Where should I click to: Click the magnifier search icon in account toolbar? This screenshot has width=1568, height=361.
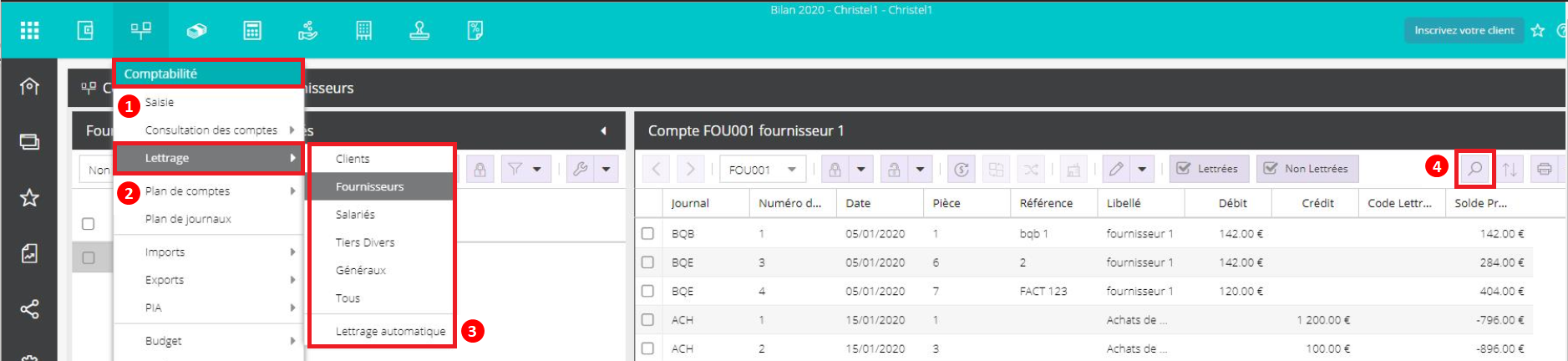point(1475,169)
